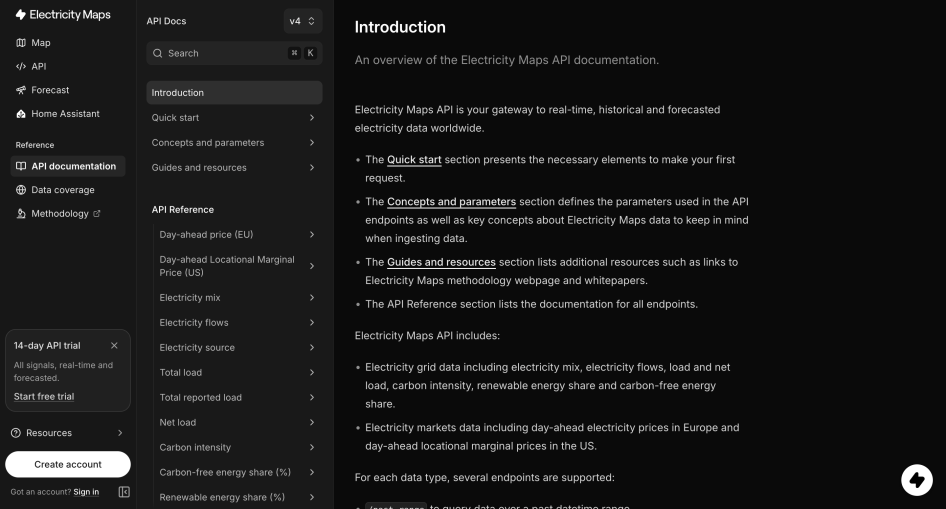Expand the Resources menu chevron

click(120, 432)
